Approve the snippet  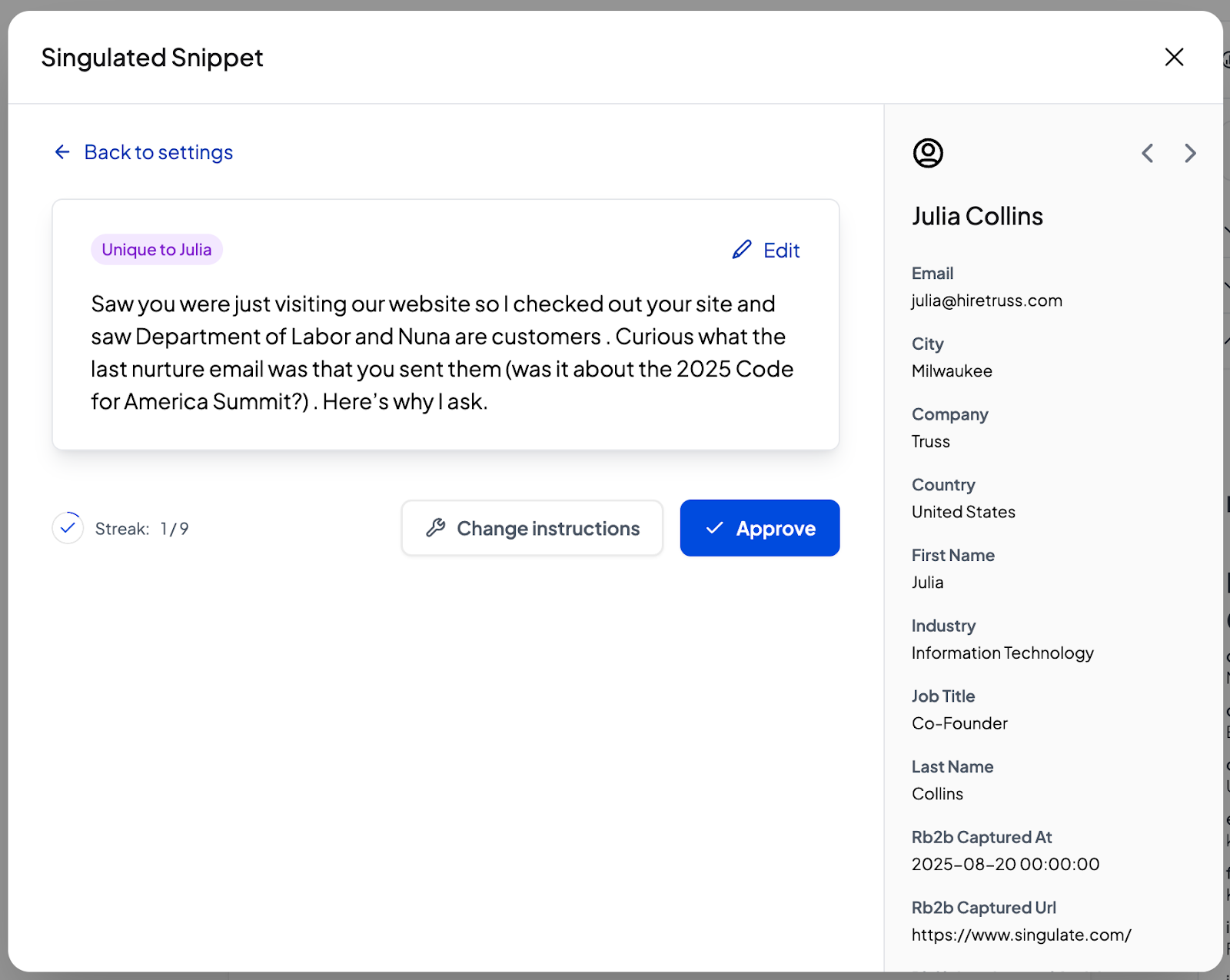click(760, 528)
